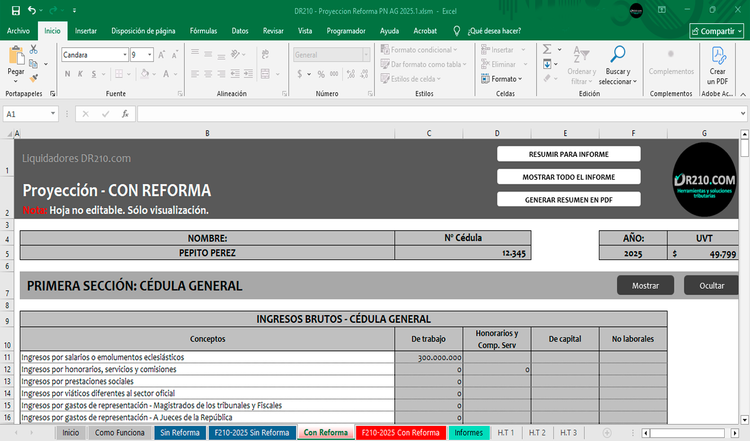Click the Ocultar button
The height and width of the screenshot is (441, 750).
tap(711, 285)
